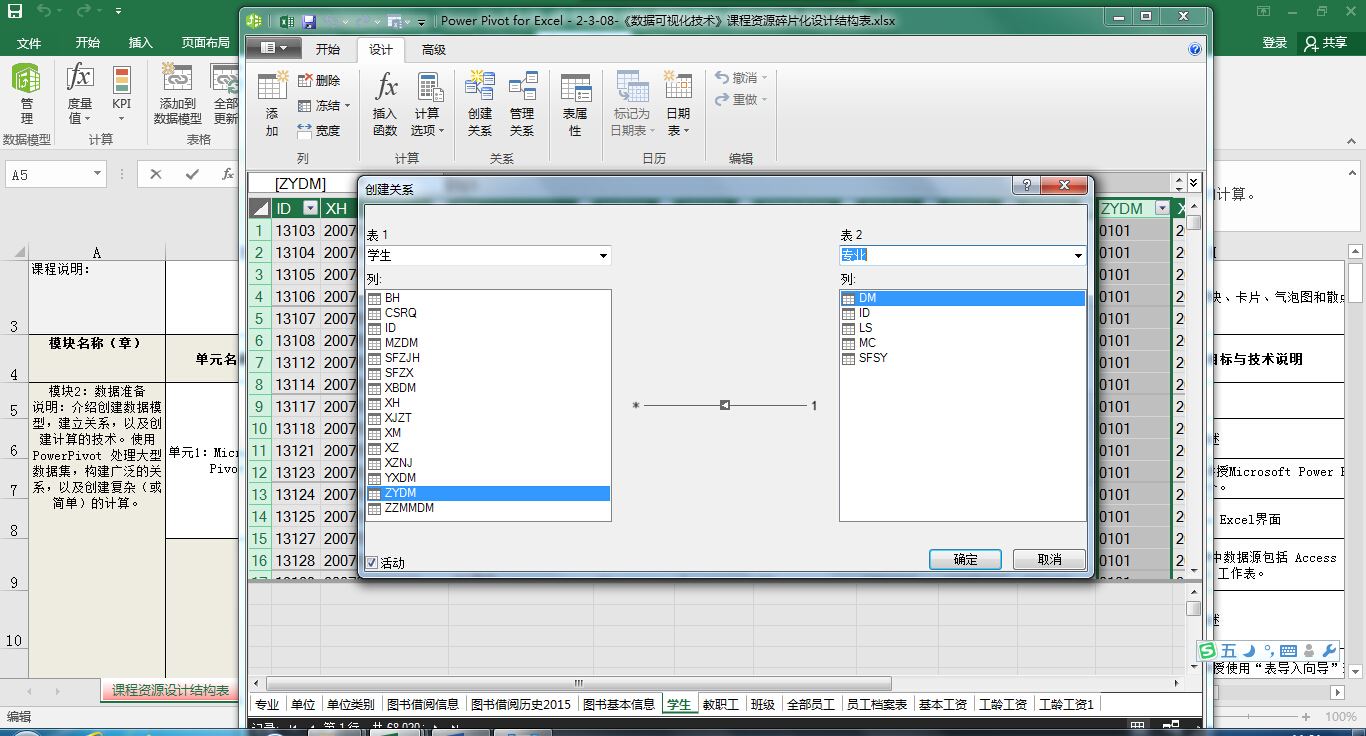The width and height of the screenshot is (1366, 736).
Task: Toggle the 活动 checkbox in dialog
Action: click(372, 562)
